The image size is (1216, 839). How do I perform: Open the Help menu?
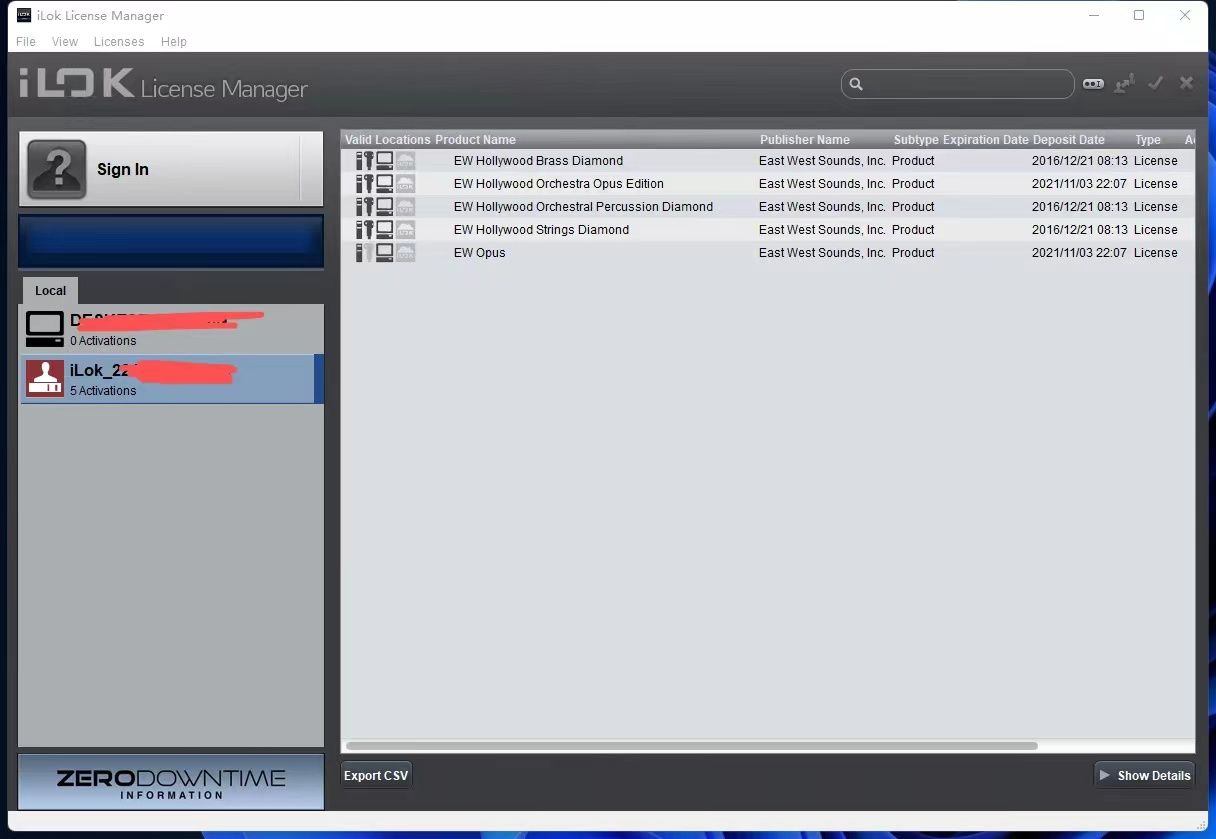tap(174, 42)
